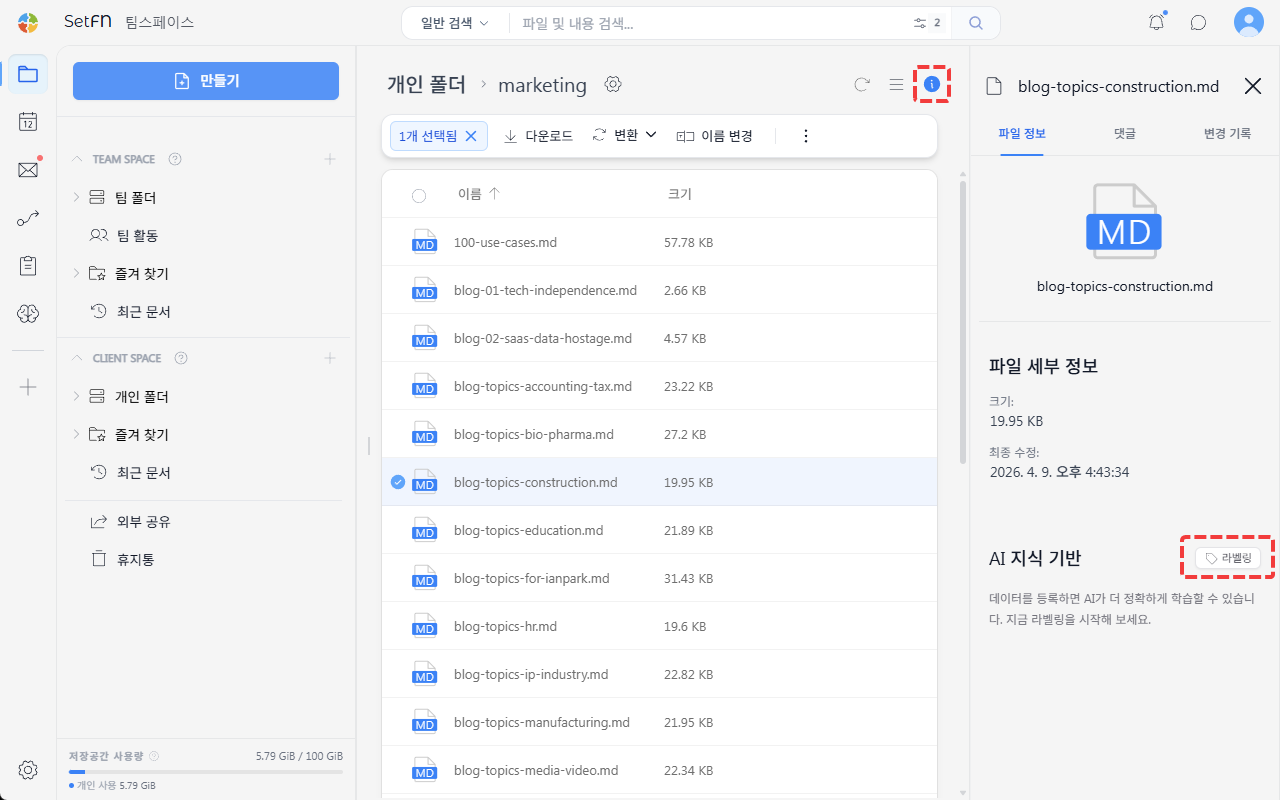1280x800 pixels.
Task: Go to 개인 폴더 breadcrumb
Action: [426, 85]
